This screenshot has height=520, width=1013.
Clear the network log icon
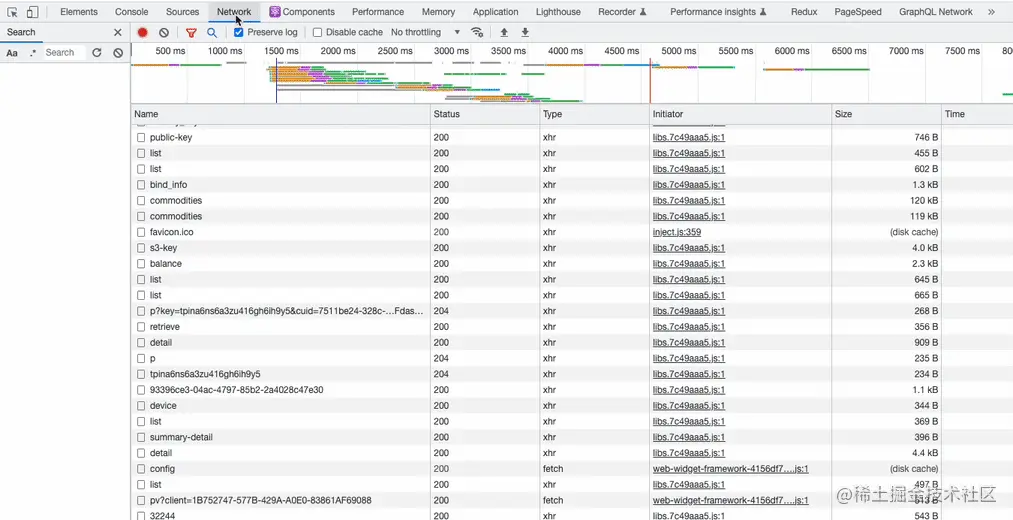[164, 32]
